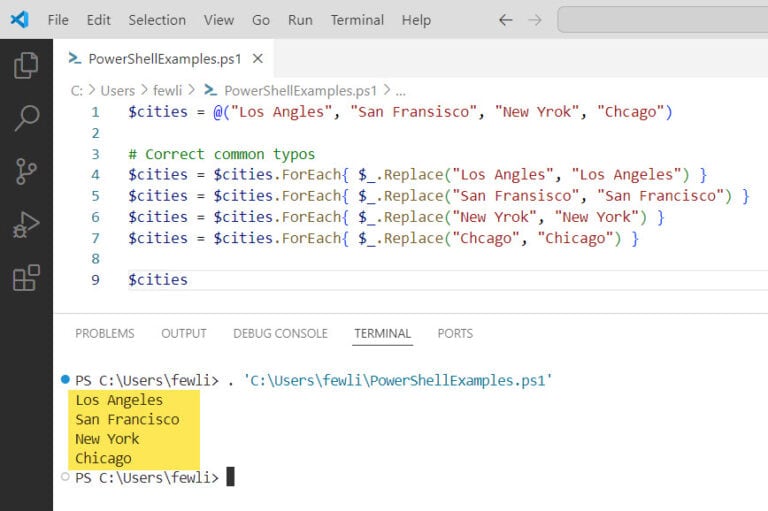The height and width of the screenshot is (511, 768).
Task: Click "San Francisco" replacement string on line 5
Action: [660, 196]
